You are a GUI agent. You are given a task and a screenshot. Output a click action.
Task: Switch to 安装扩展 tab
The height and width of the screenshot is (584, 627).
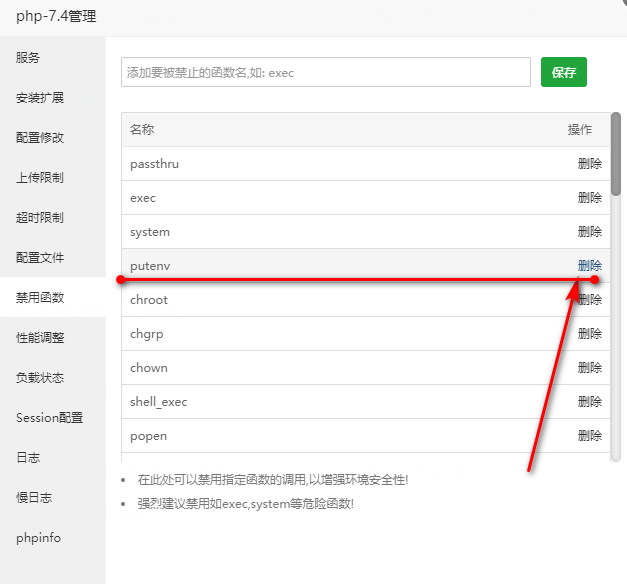click(x=40, y=98)
